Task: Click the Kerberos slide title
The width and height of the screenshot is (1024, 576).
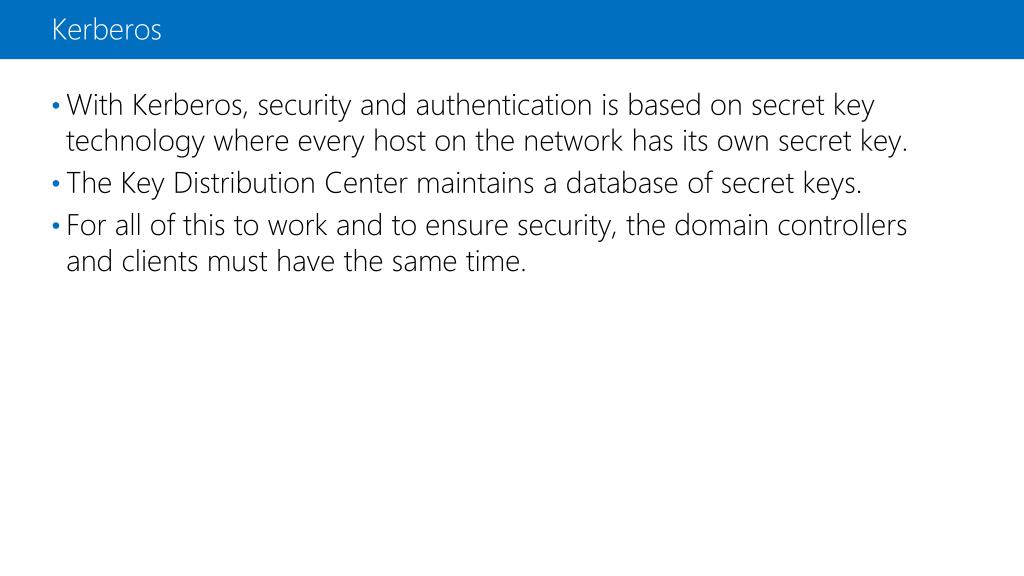Action: [x=106, y=30]
